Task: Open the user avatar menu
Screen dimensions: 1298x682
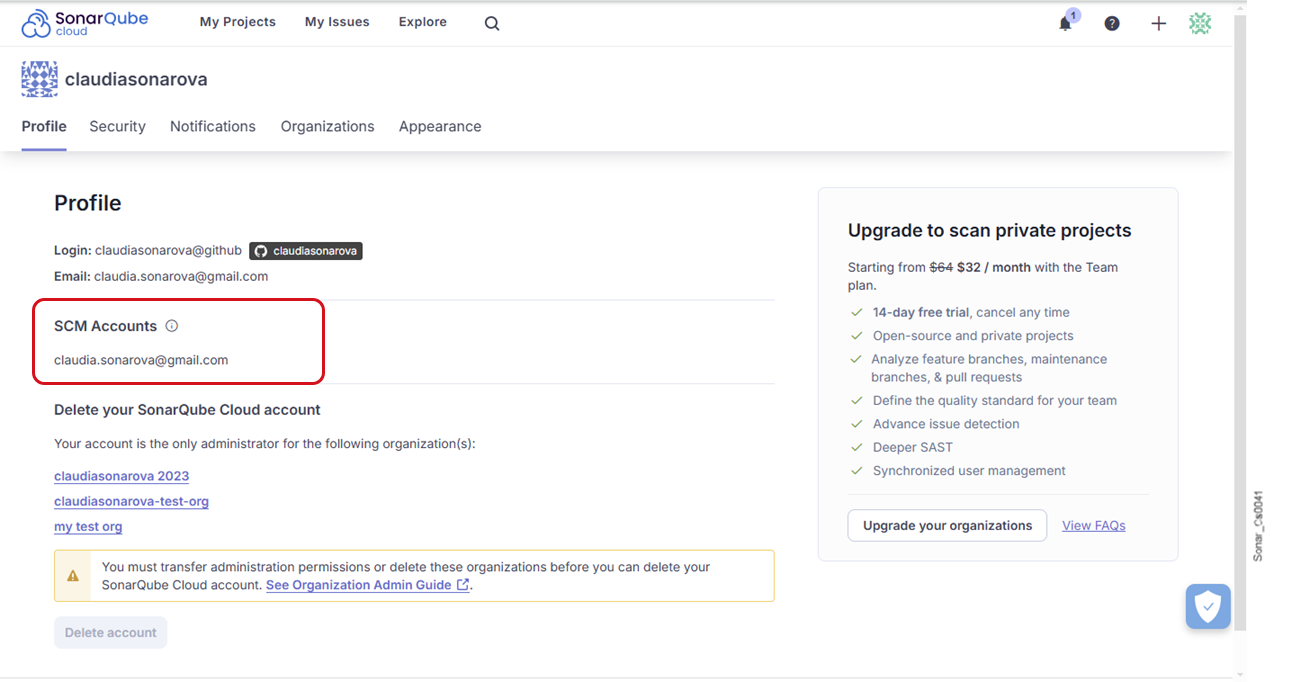Action: [1200, 23]
